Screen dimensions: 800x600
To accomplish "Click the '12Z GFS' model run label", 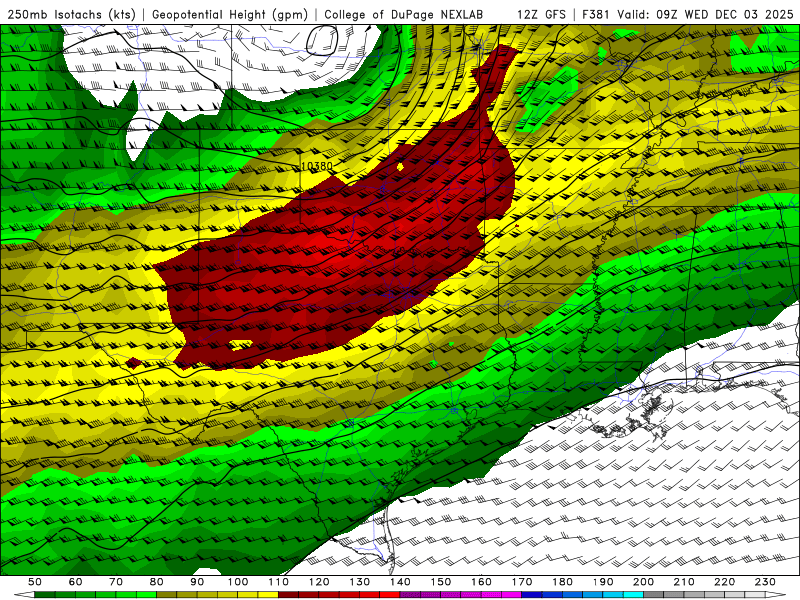I will [x=541, y=15].
